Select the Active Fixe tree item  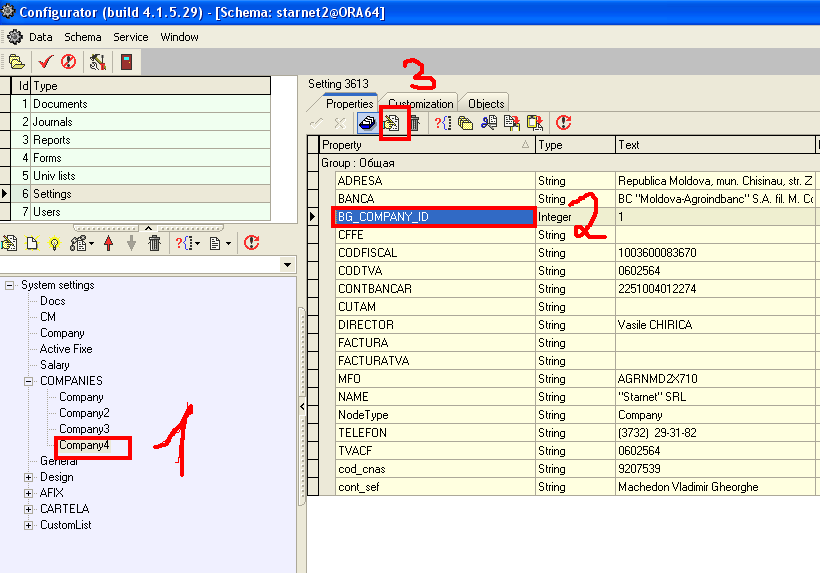pos(66,349)
